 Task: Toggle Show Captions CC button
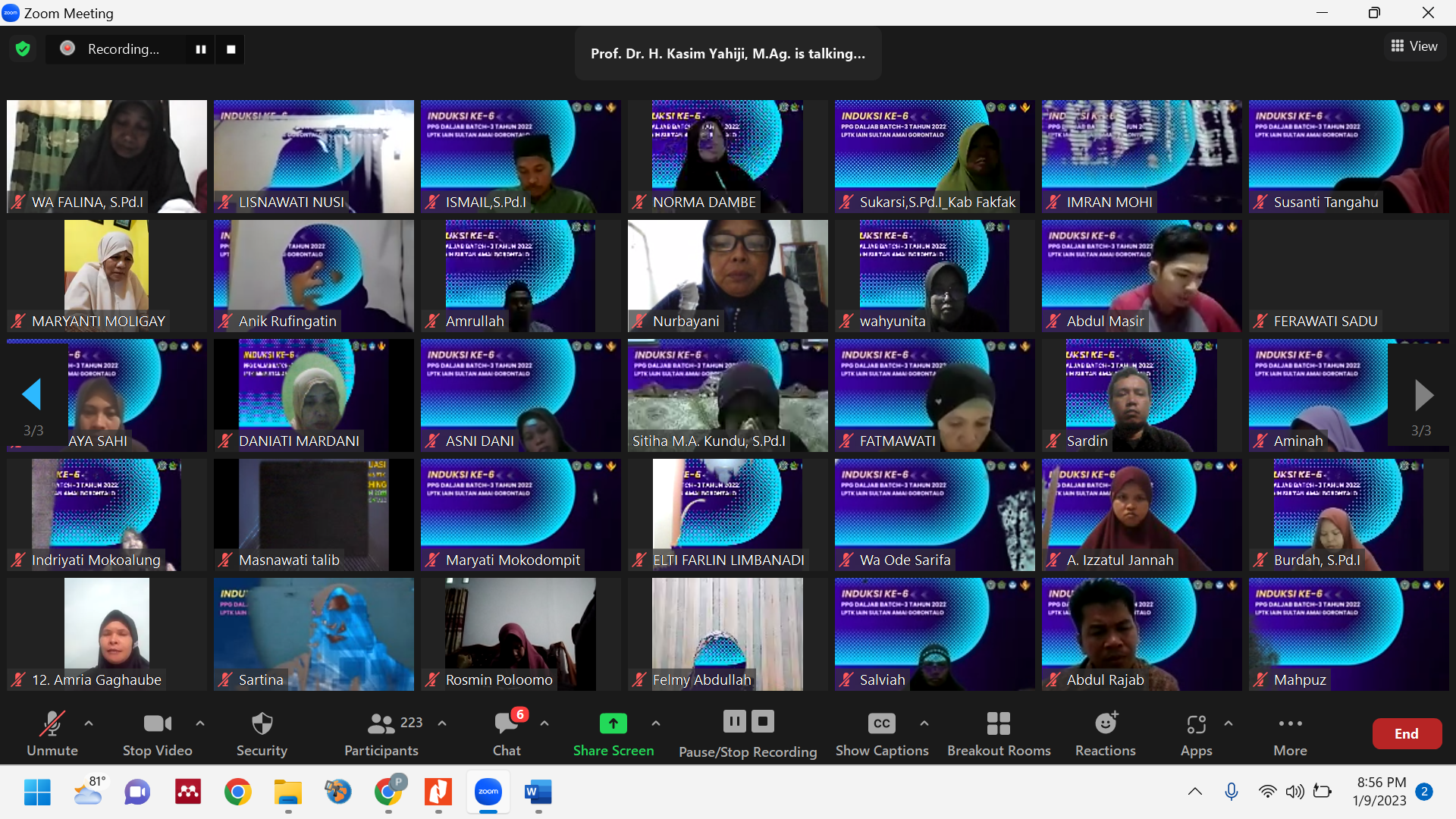881,724
